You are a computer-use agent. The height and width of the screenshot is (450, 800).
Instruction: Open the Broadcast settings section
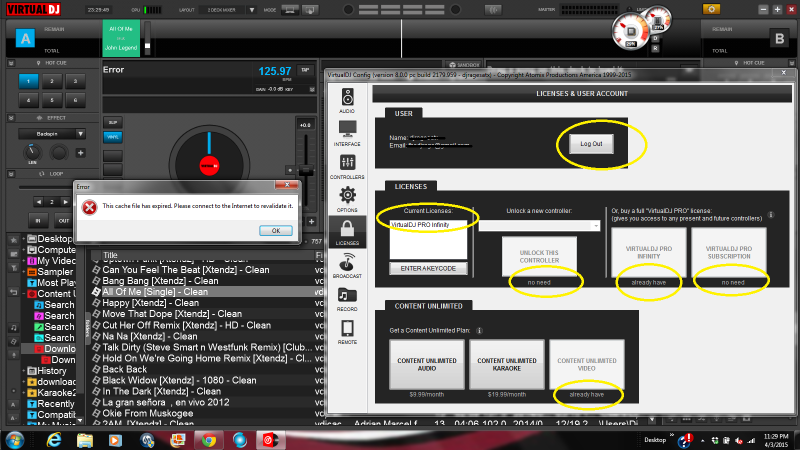click(347, 265)
